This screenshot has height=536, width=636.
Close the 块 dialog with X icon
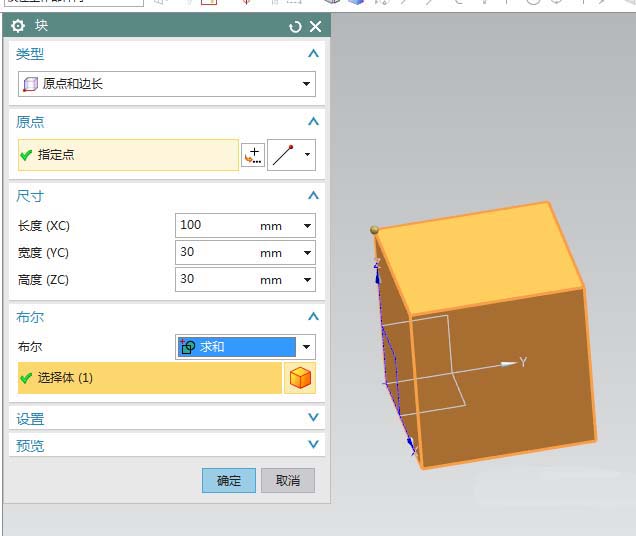(x=315, y=26)
